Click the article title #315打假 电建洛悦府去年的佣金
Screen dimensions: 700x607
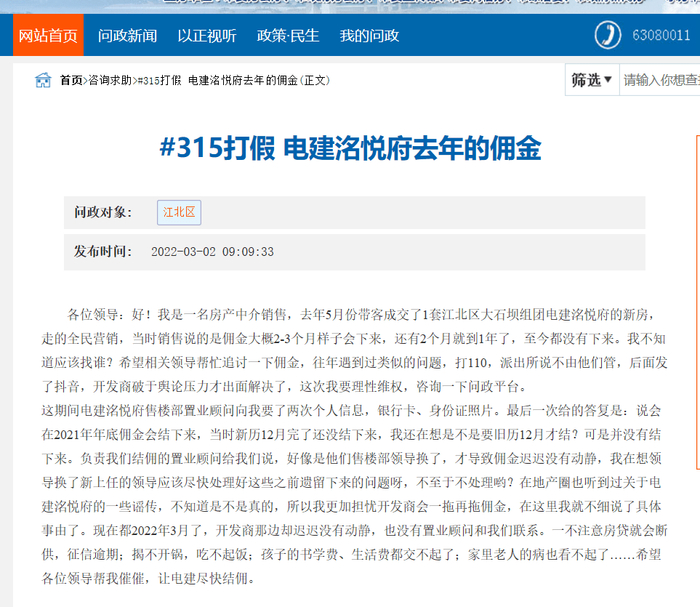pyautogui.click(x=350, y=148)
